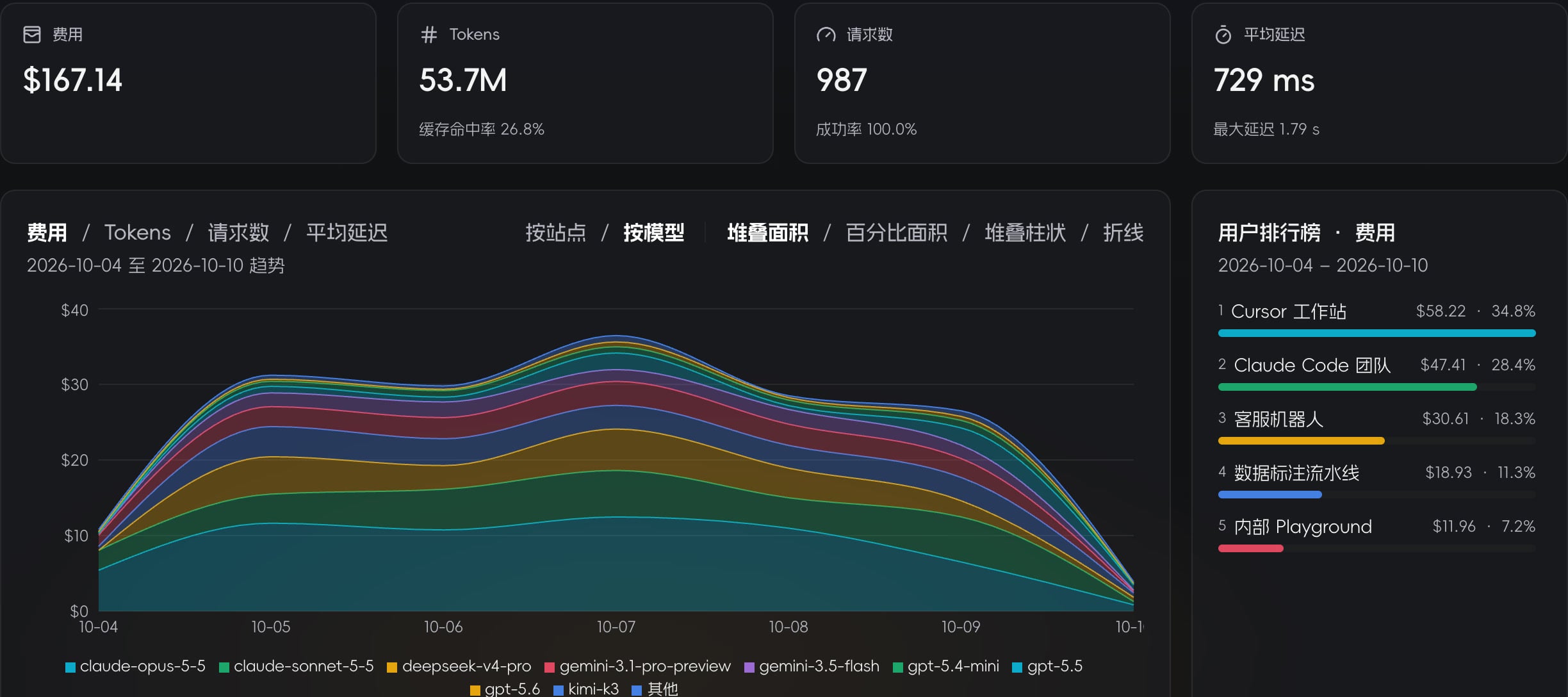
Task: Select the 堆叠柱状 chart type
Action: [x=1025, y=233]
